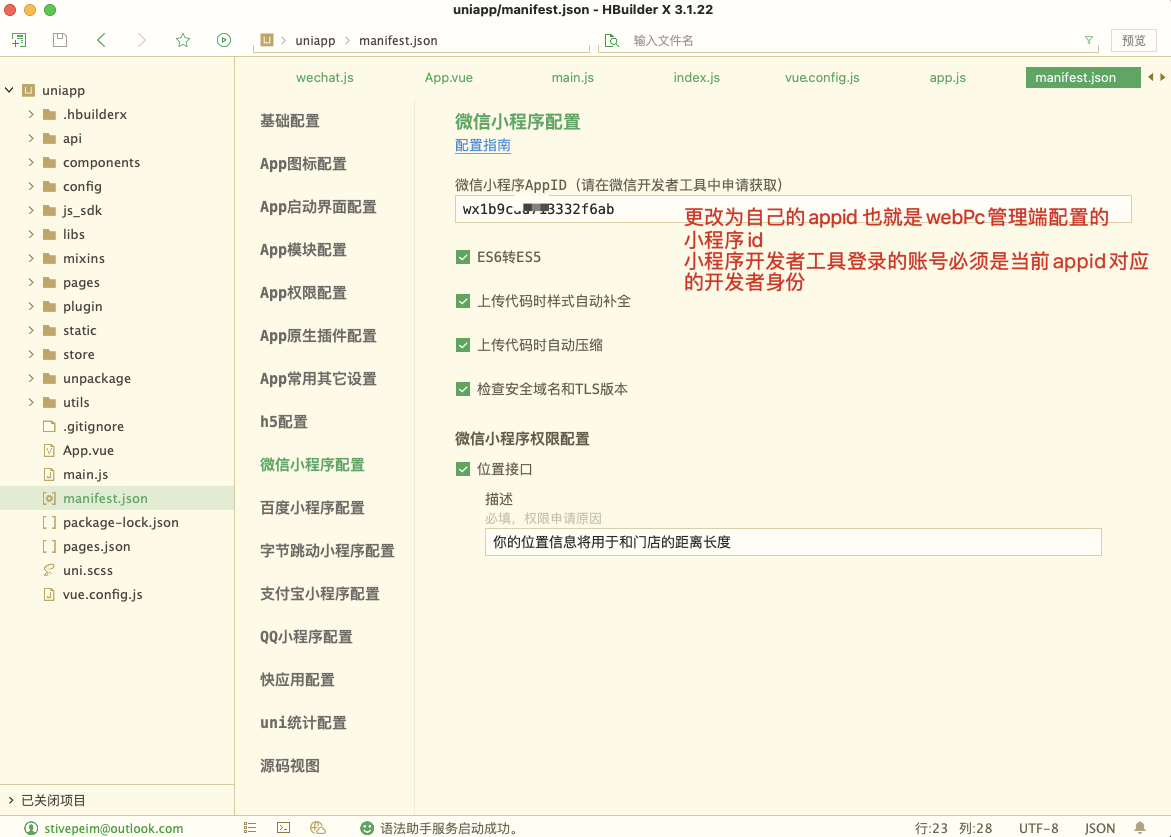Click the syntax helper smiley icon
The image size is (1171, 837).
point(367,828)
